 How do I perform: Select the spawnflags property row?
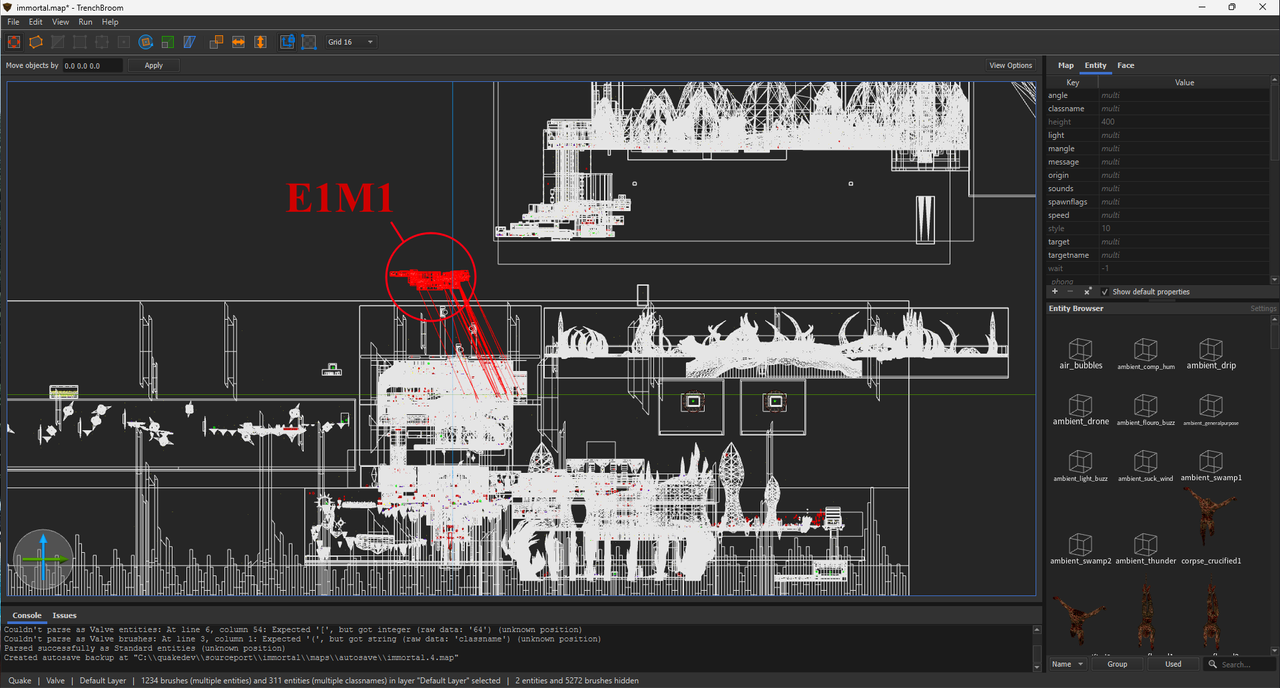click(x=1158, y=202)
